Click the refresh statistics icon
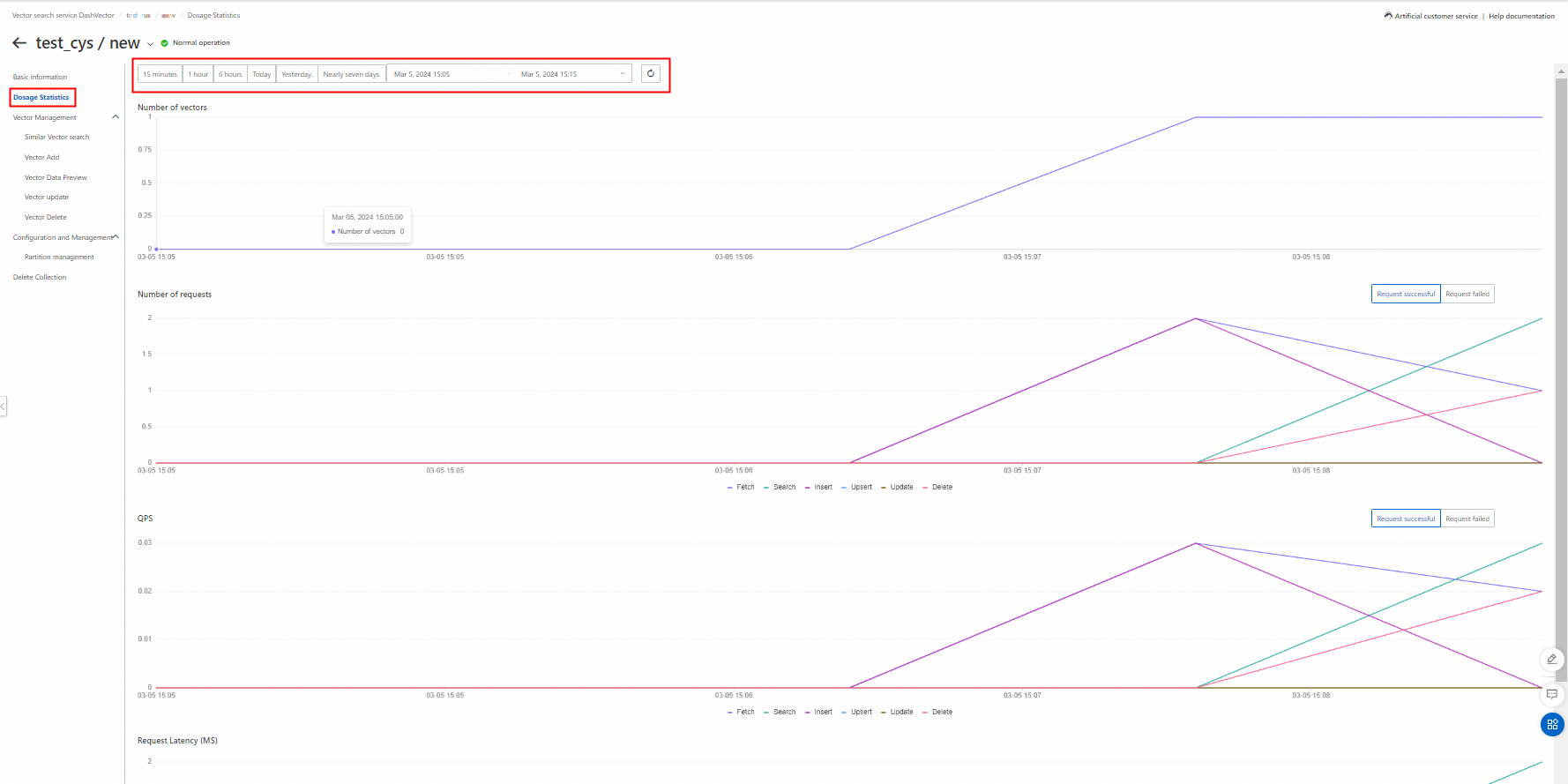The width and height of the screenshot is (1568, 784). (x=651, y=74)
